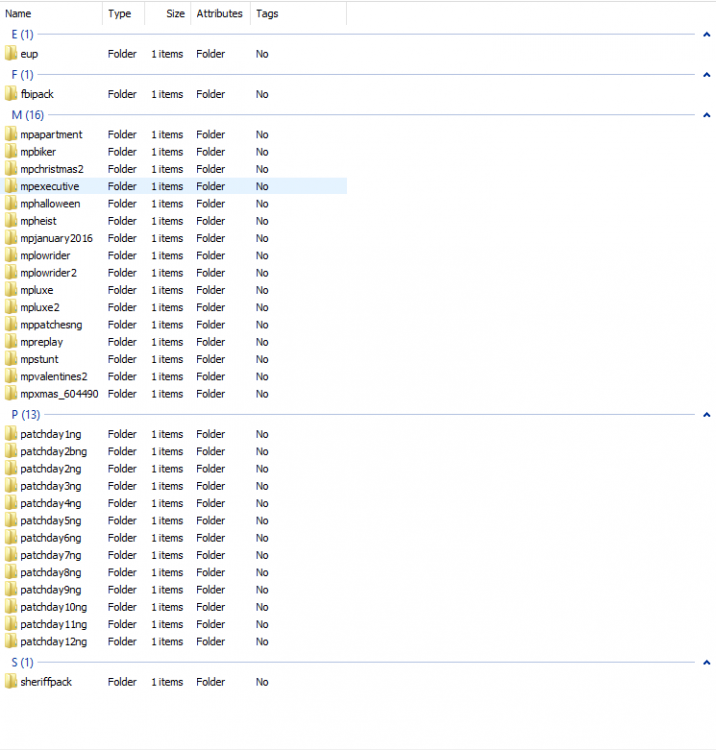716x750 pixels.
Task: Select the patchday12ng folder name
Action: click(x=54, y=641)
